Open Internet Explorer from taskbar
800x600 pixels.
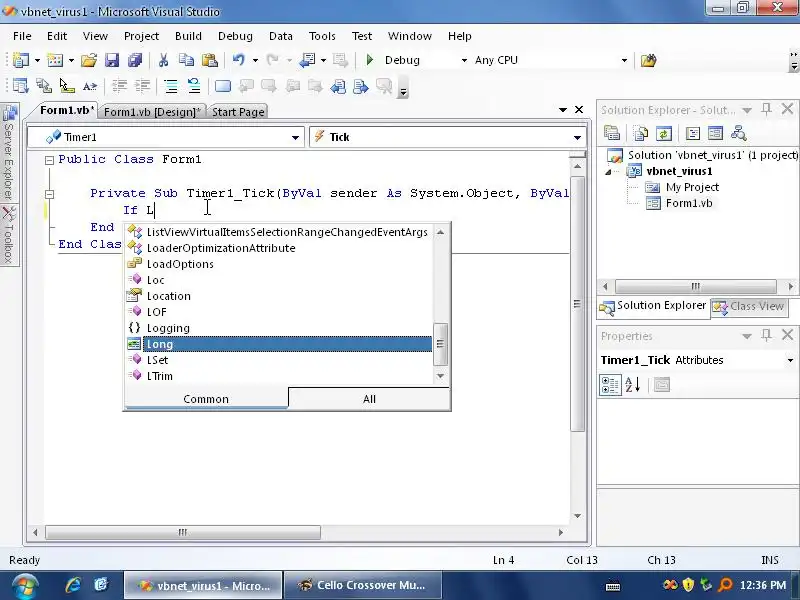73,585
